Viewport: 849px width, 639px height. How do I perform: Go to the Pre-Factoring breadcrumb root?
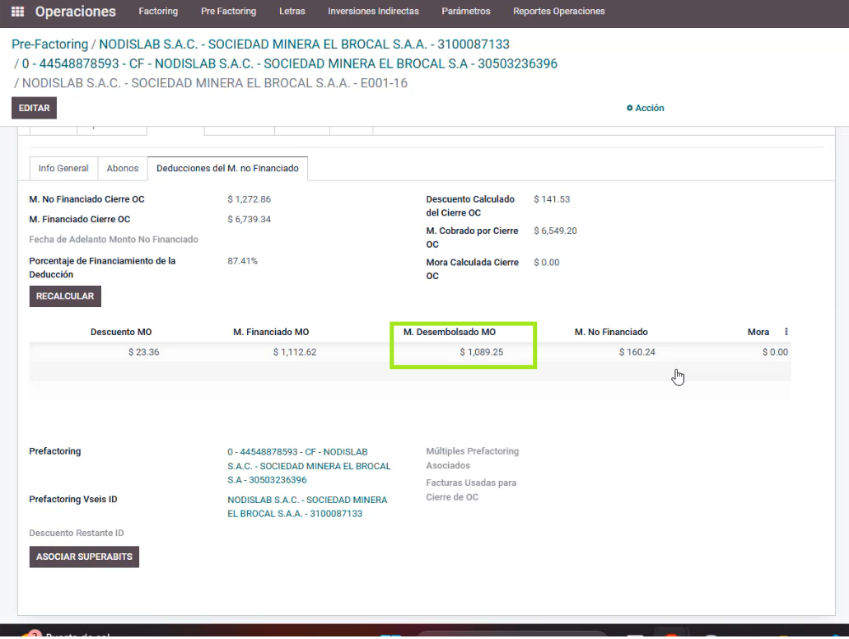pyautogui.click(x=49, y=45)
